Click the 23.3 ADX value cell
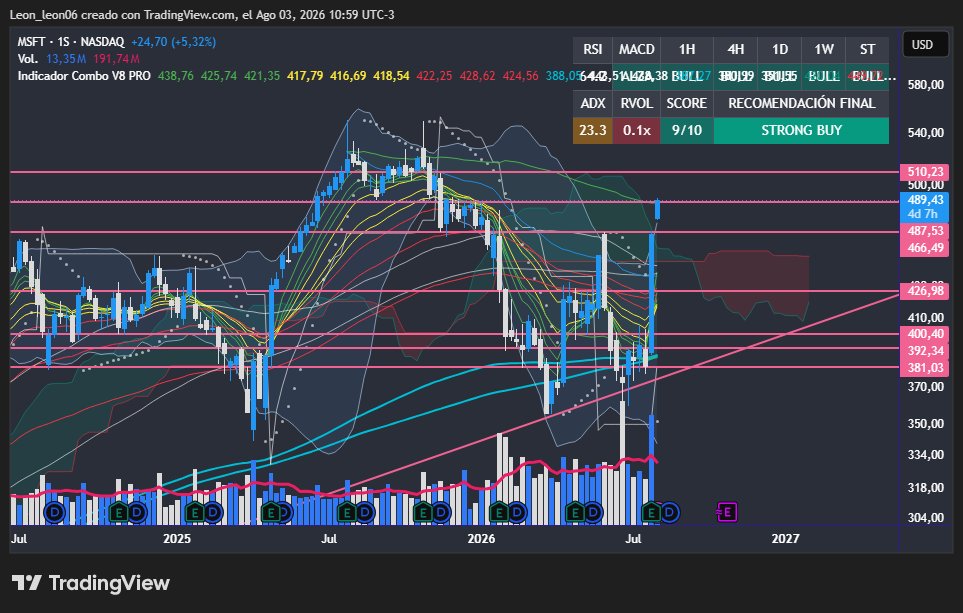This screenshot has width=963, height=613. [x=593, y=130]
